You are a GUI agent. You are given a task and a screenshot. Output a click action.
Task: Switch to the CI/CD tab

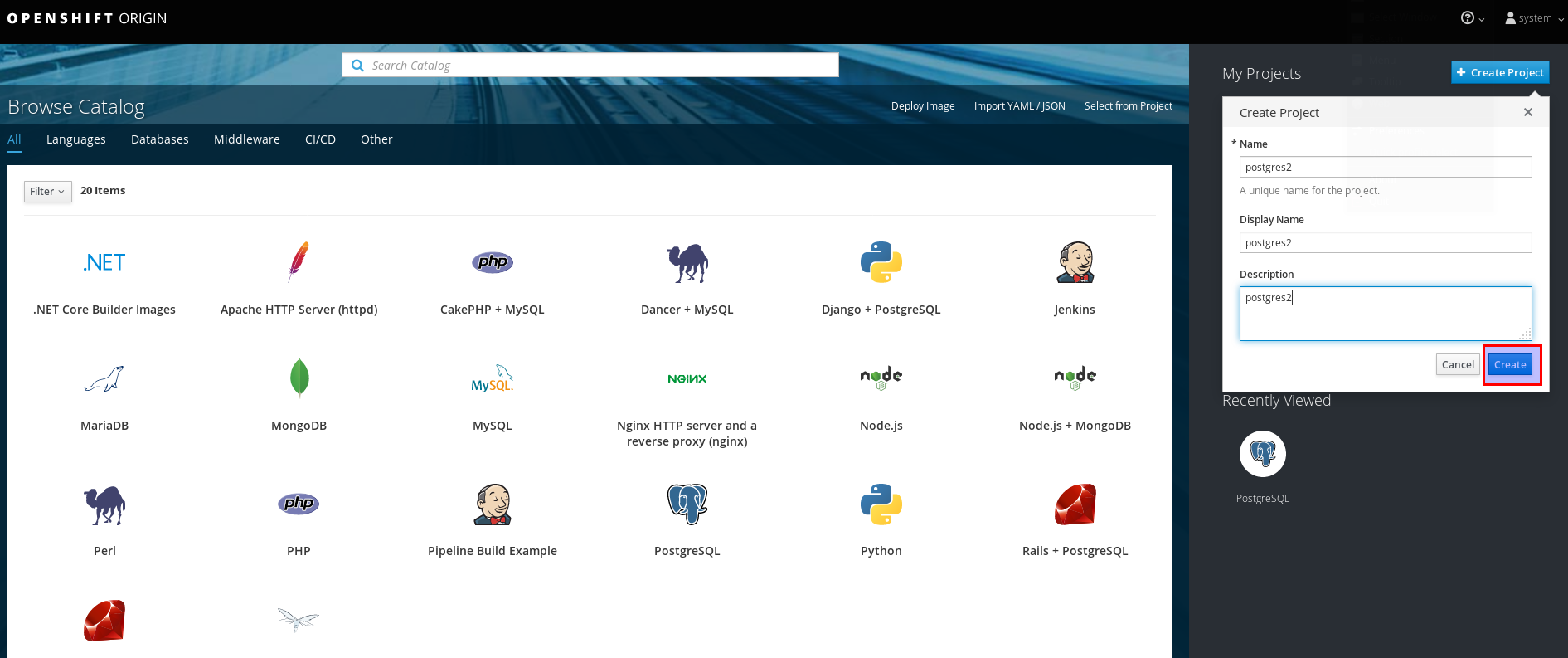[320, 139]
